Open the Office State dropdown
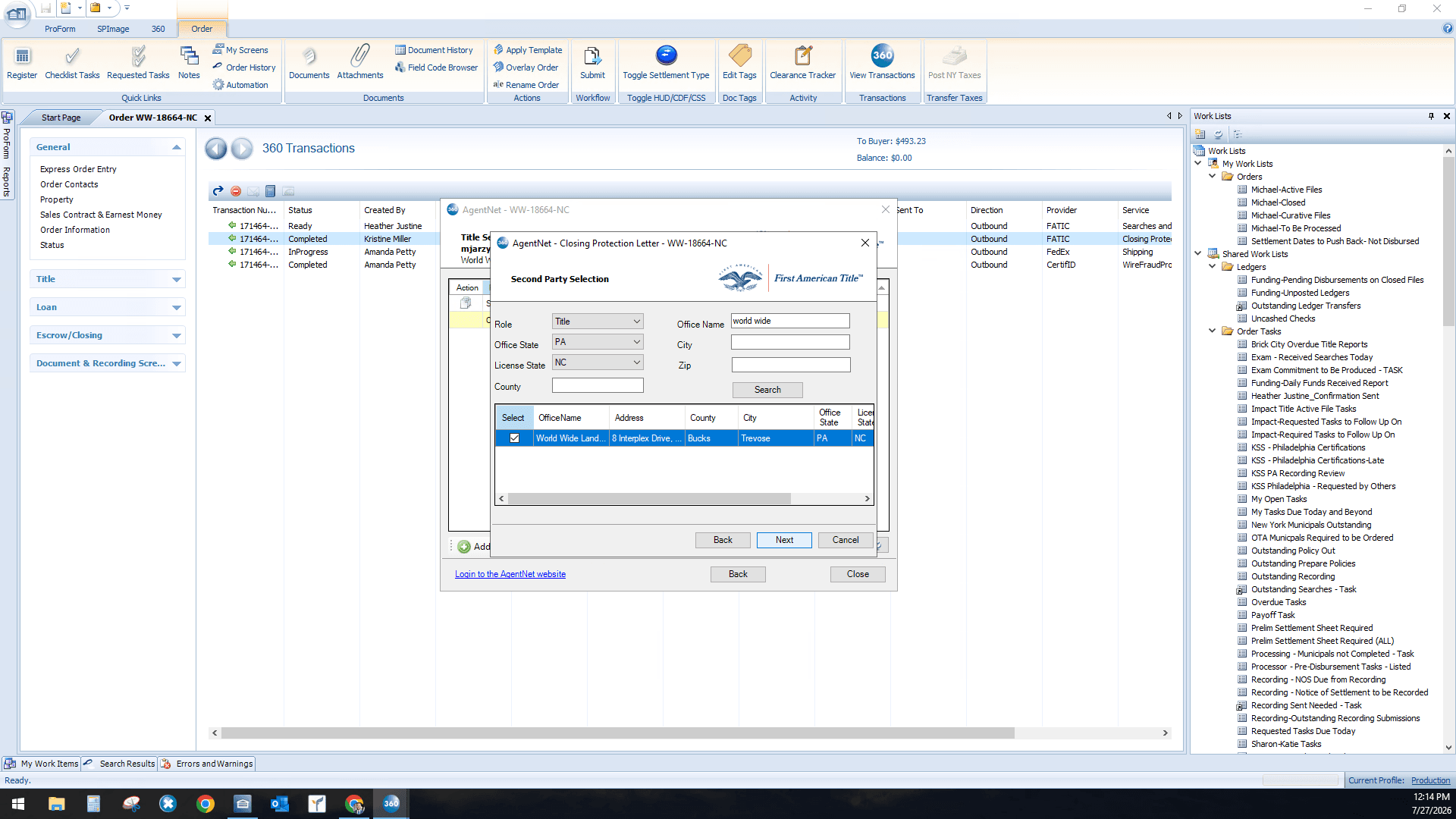Image resolution: width=1456 pixels, height=819 pixels. point(598,342)
